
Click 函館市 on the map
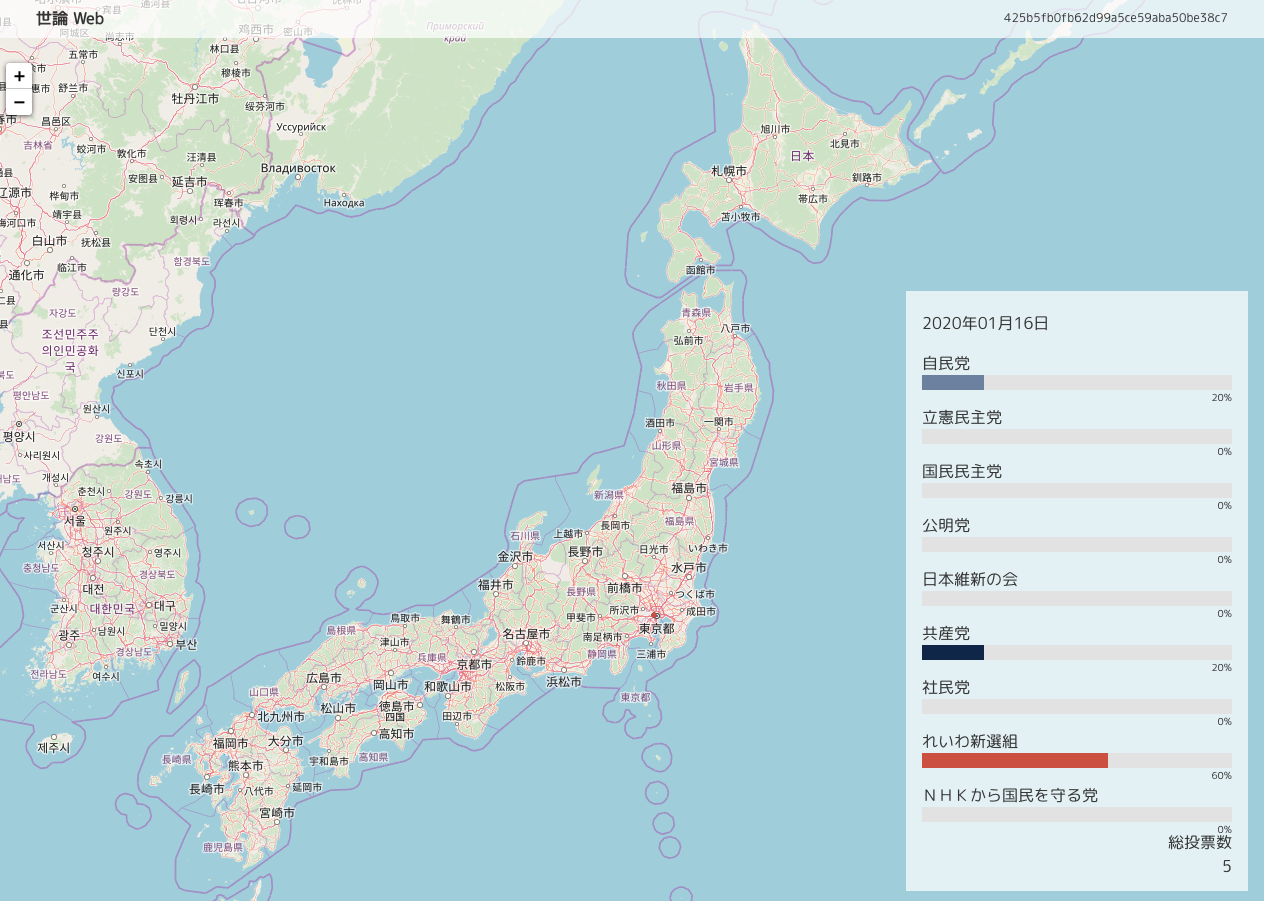701,270
